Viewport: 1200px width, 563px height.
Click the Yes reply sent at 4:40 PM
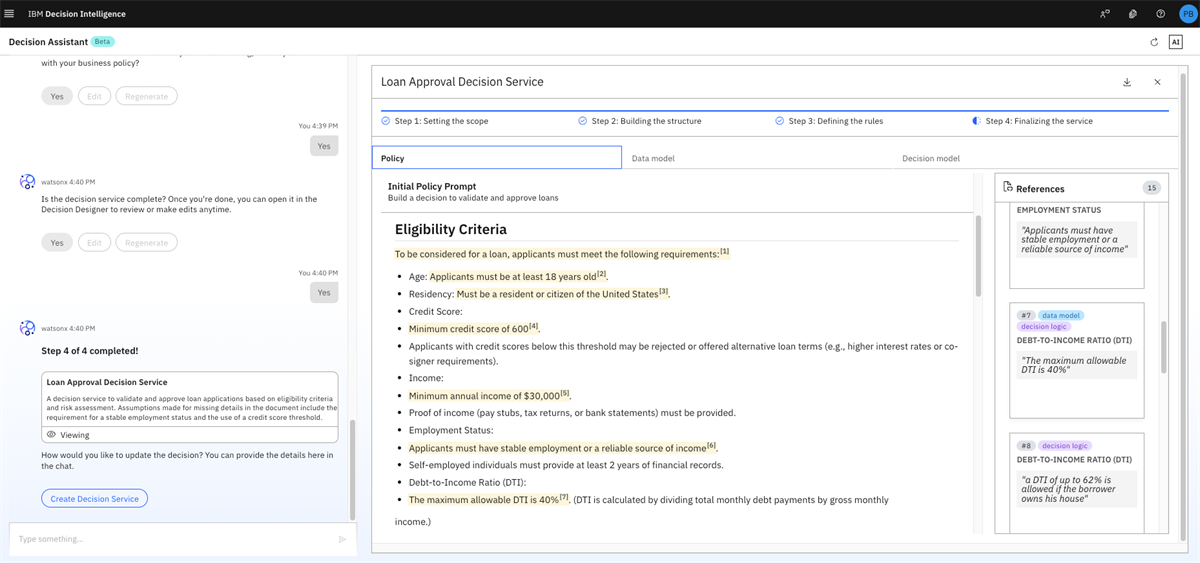tap(323, 292)
